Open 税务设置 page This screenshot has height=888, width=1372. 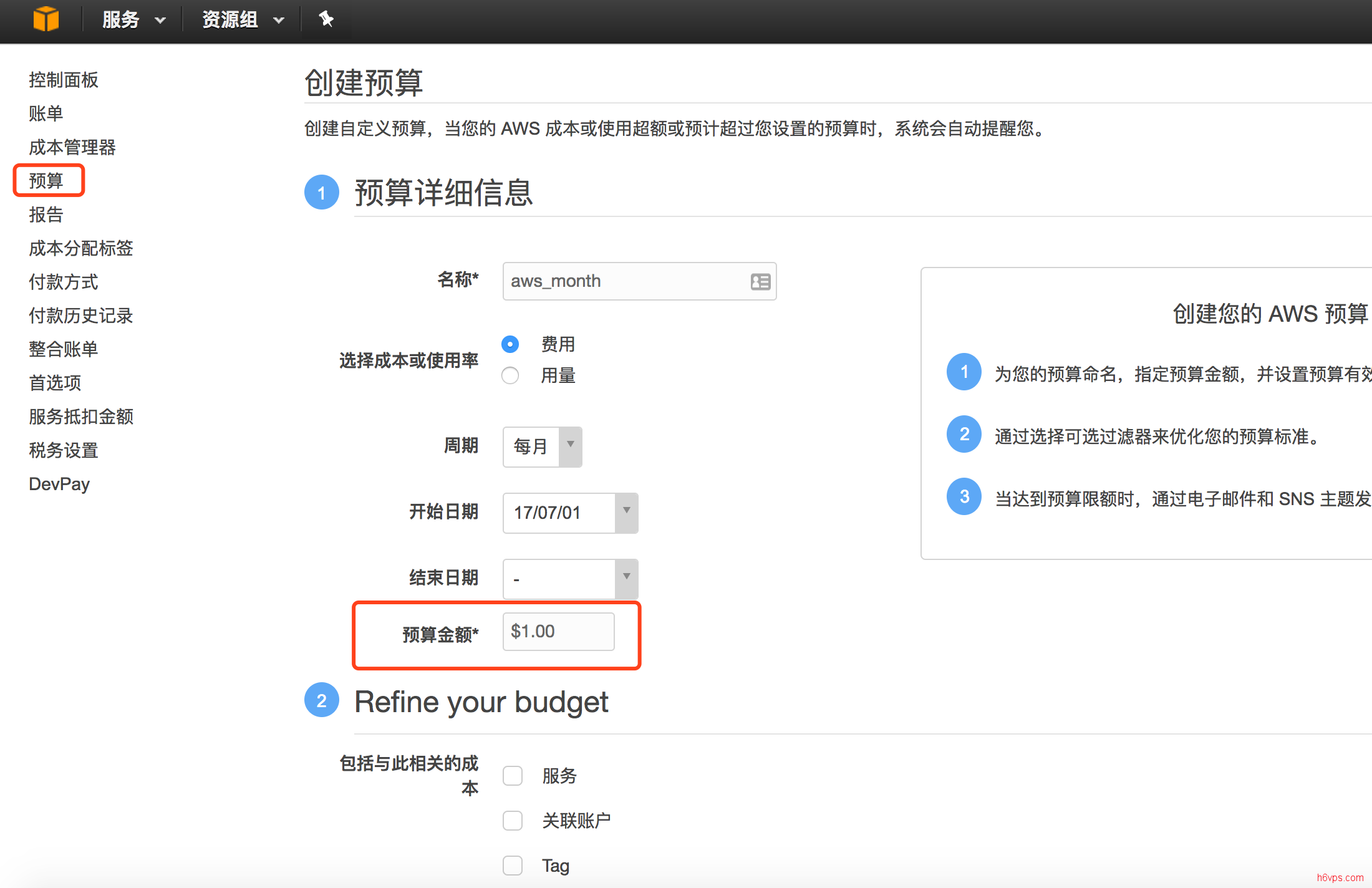[x=64, y=450]
